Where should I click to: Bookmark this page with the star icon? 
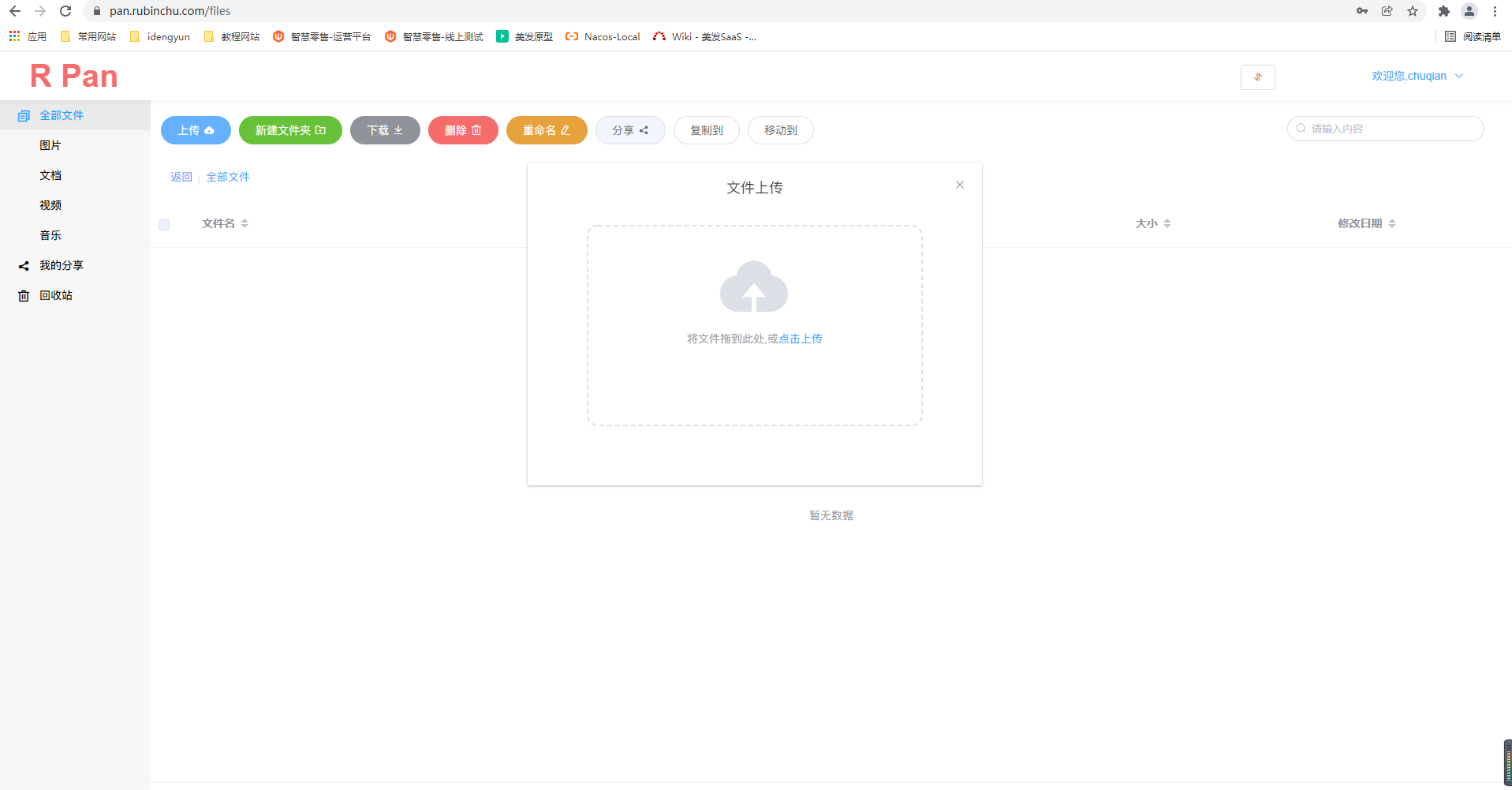1413,11
